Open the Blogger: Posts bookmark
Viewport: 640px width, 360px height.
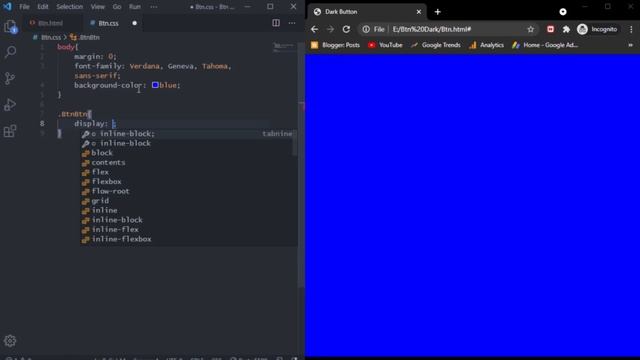click(x=335, y=45)
